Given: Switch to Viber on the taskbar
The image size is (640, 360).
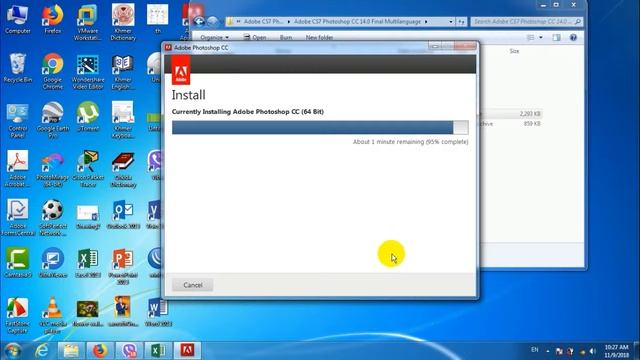Looking at the screenshot, I should click(x=129, y=351).
